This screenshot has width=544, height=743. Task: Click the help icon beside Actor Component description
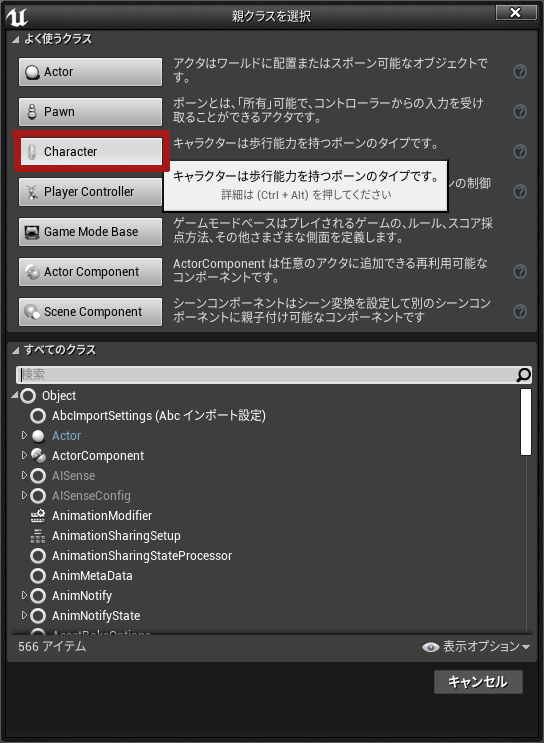pos(520,272)
